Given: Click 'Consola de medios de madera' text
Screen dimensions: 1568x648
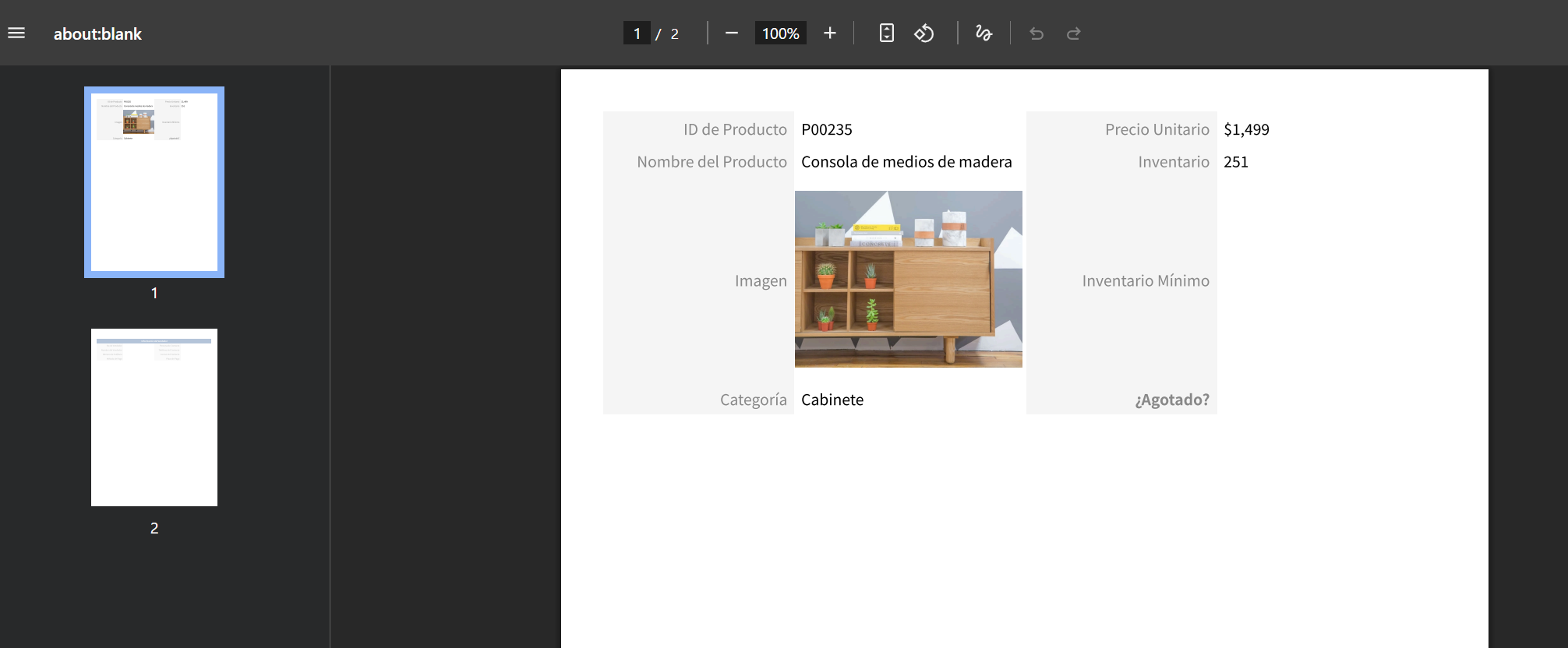Looking at the screenshot, I should pyautogui.click(x=906, y=162).
